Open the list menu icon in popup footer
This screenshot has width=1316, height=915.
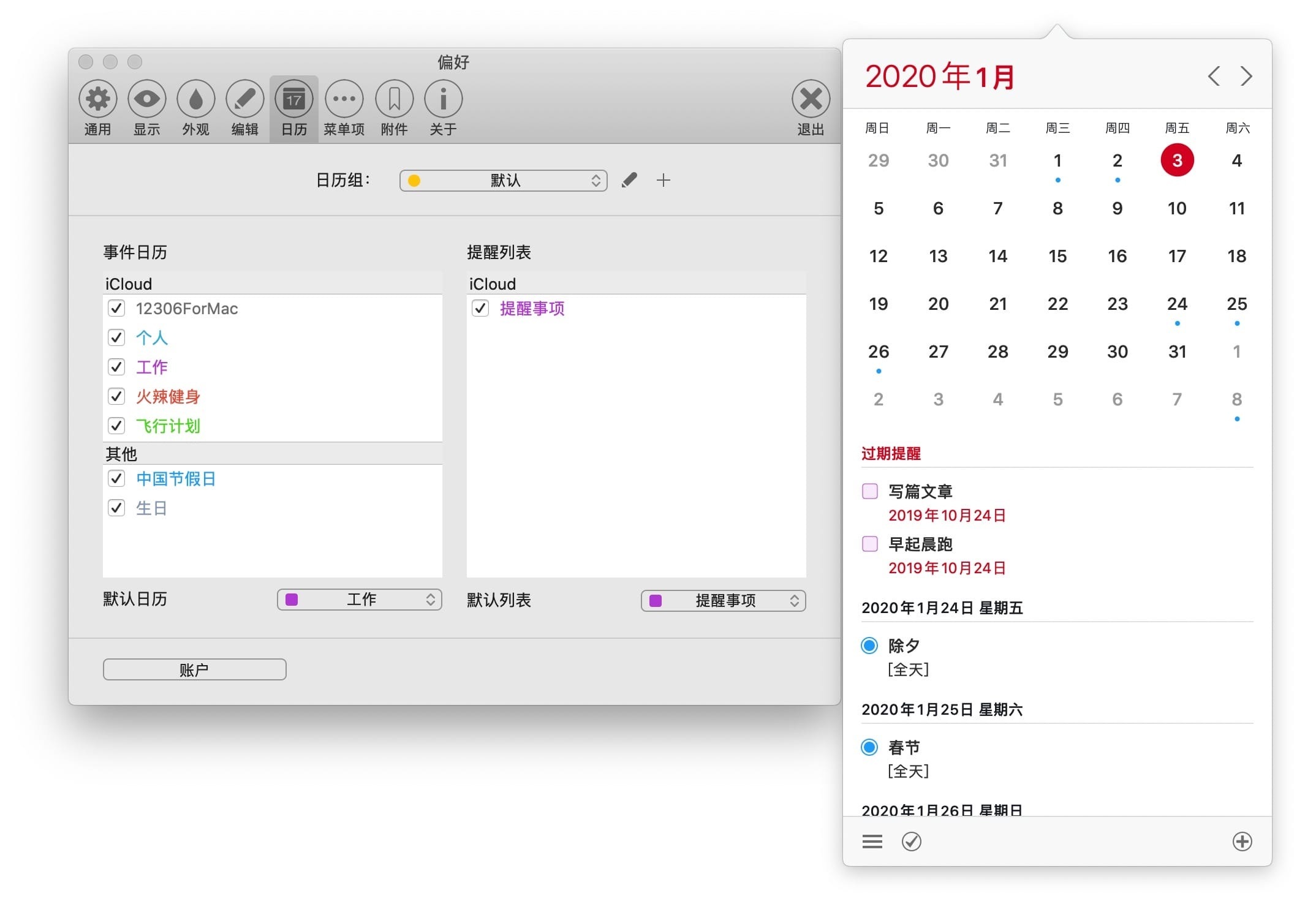(x=872, y=842)
